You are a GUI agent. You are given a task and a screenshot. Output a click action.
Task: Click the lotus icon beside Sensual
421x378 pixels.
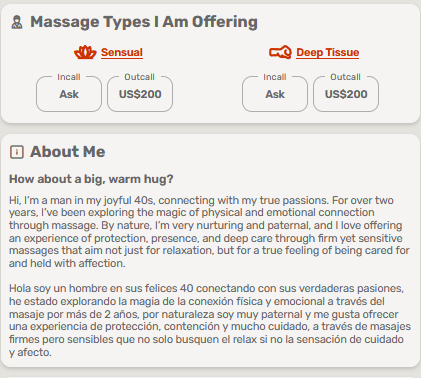(x=85, y=52)
